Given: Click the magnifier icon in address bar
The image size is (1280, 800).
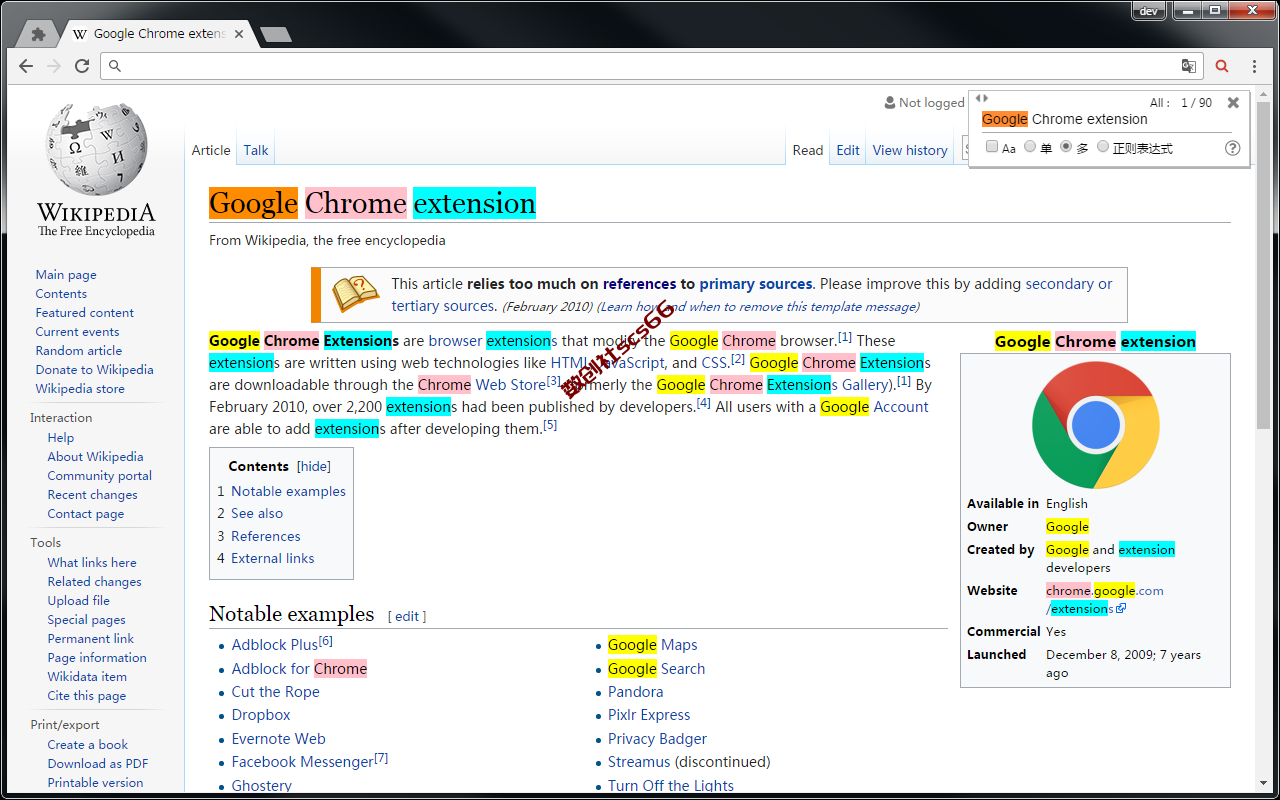Looking at the screenshot, I should pyautogui.click(x=115, y=66).
